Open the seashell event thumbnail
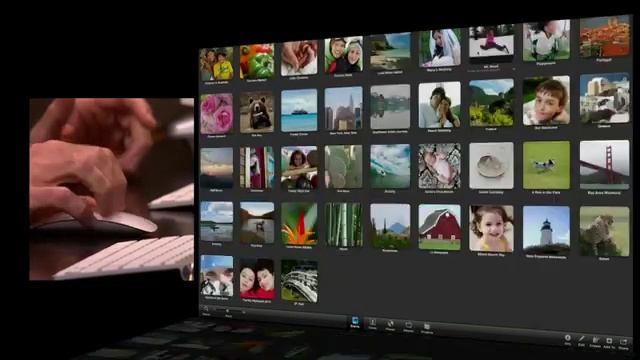The image size is (640, 360). pos(491,165)
